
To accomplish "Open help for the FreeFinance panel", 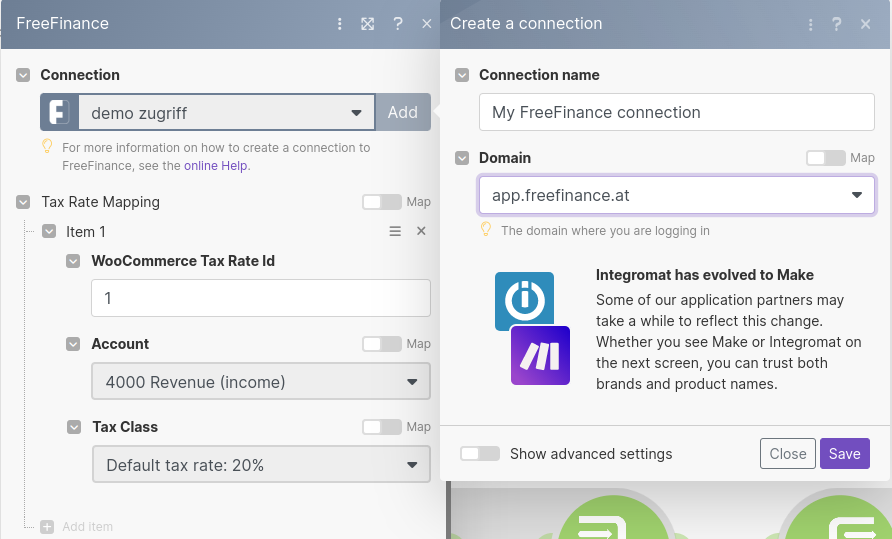I will click(x=398, y=24).
